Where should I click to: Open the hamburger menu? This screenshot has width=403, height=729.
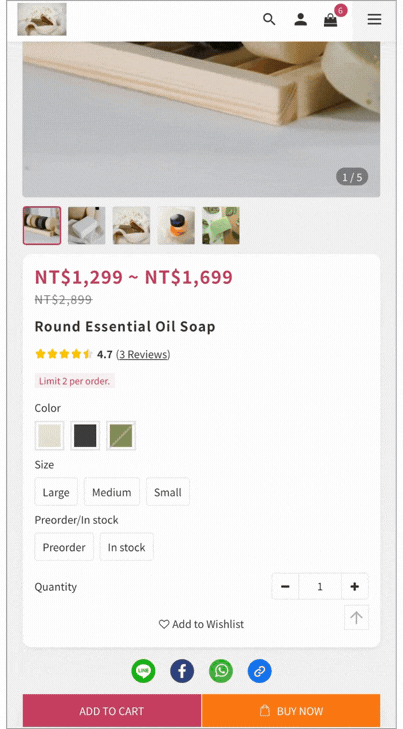point(374,19)
